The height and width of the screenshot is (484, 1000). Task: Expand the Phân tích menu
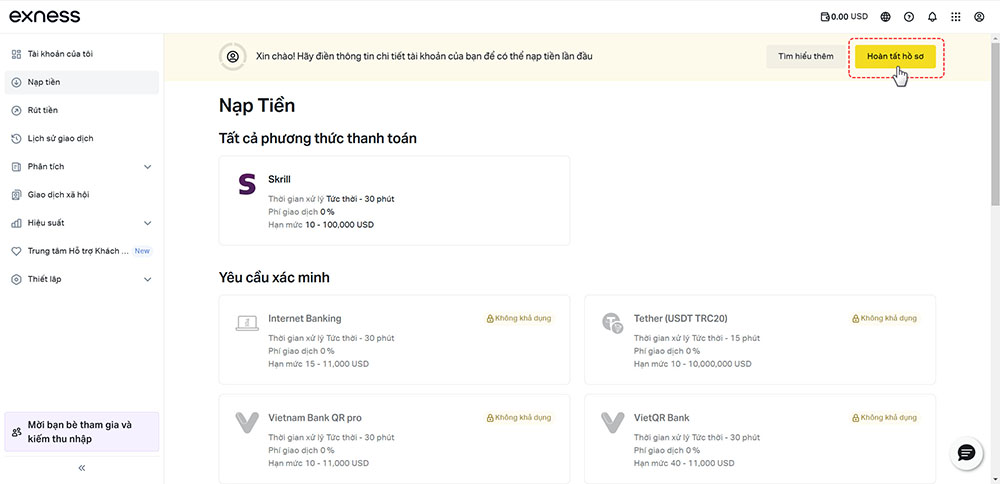click(x=82, y=166)
